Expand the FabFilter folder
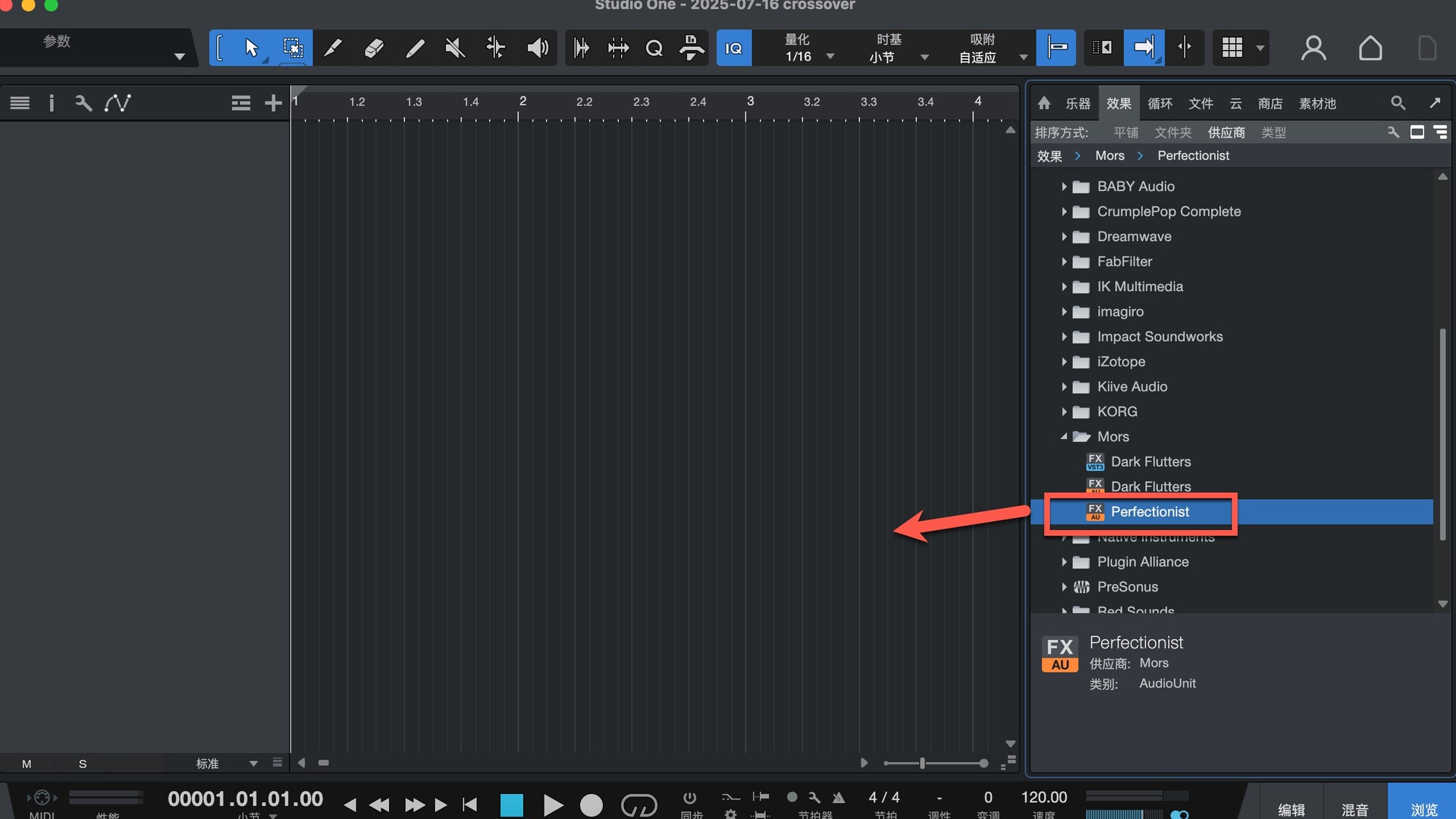 pyautogui.click(x=1064, y=262)
